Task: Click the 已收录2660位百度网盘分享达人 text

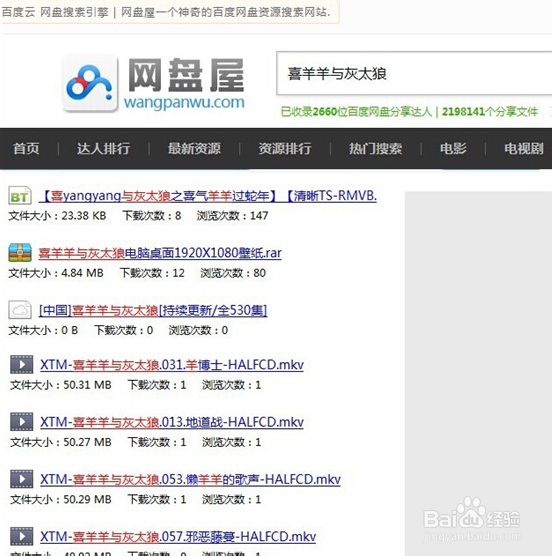Action: click(x=356, y=112)
